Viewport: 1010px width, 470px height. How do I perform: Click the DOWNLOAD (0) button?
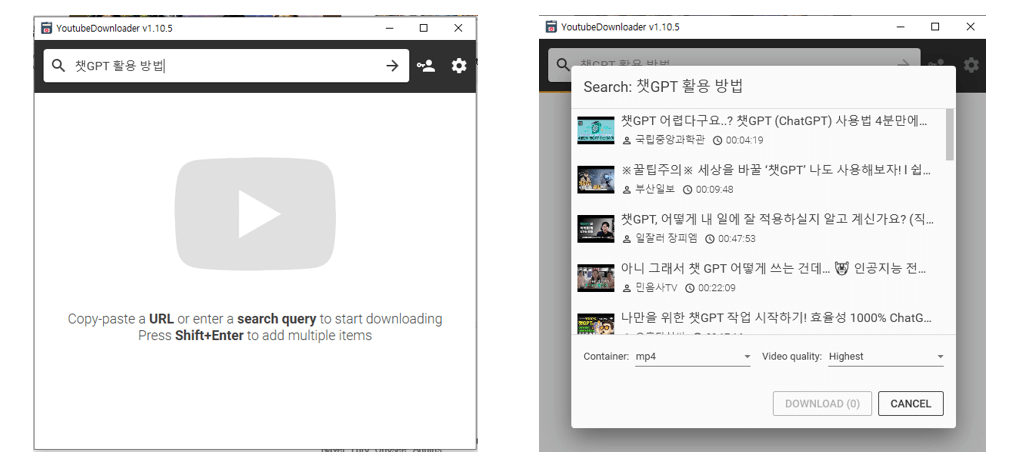822,404
